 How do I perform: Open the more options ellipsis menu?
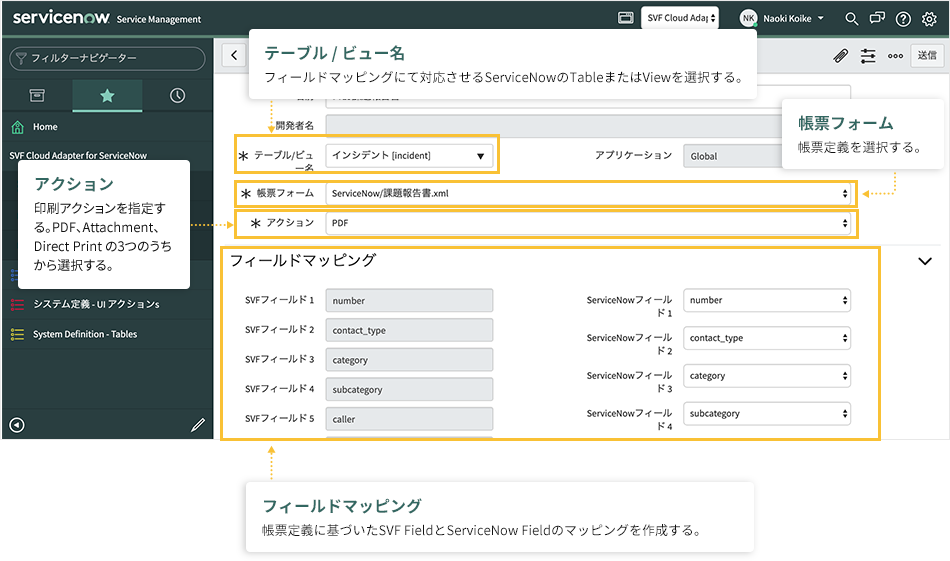tap(895, 57)
